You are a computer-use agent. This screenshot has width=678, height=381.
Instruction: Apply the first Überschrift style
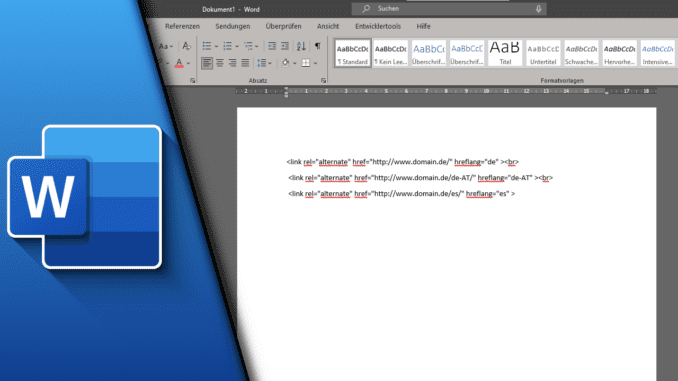(x=429, y=53)
